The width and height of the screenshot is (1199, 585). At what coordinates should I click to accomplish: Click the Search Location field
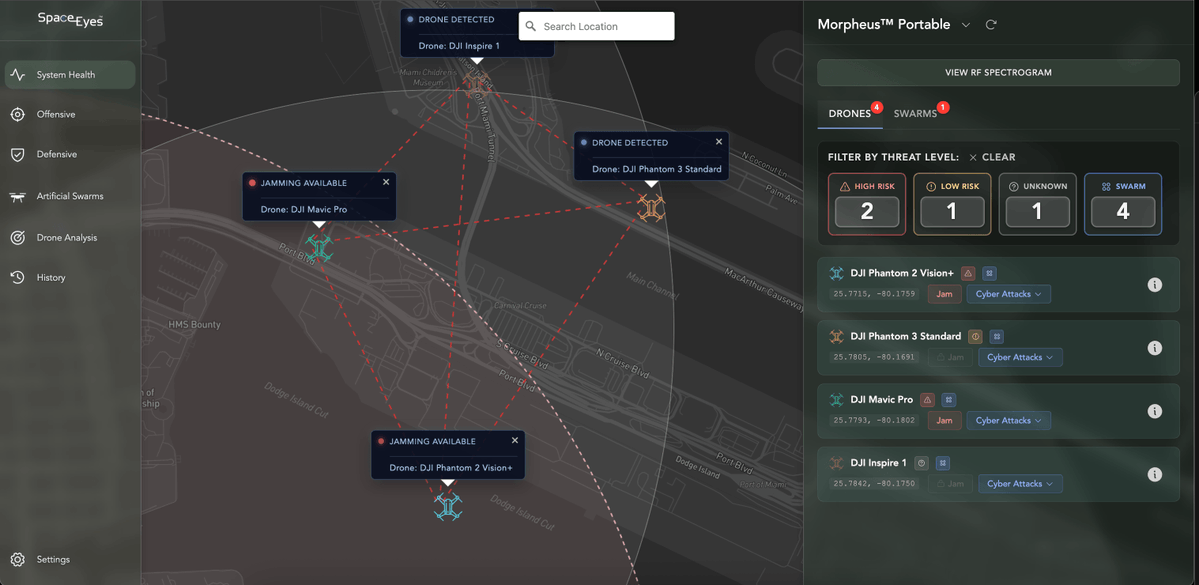click(596, 26)
